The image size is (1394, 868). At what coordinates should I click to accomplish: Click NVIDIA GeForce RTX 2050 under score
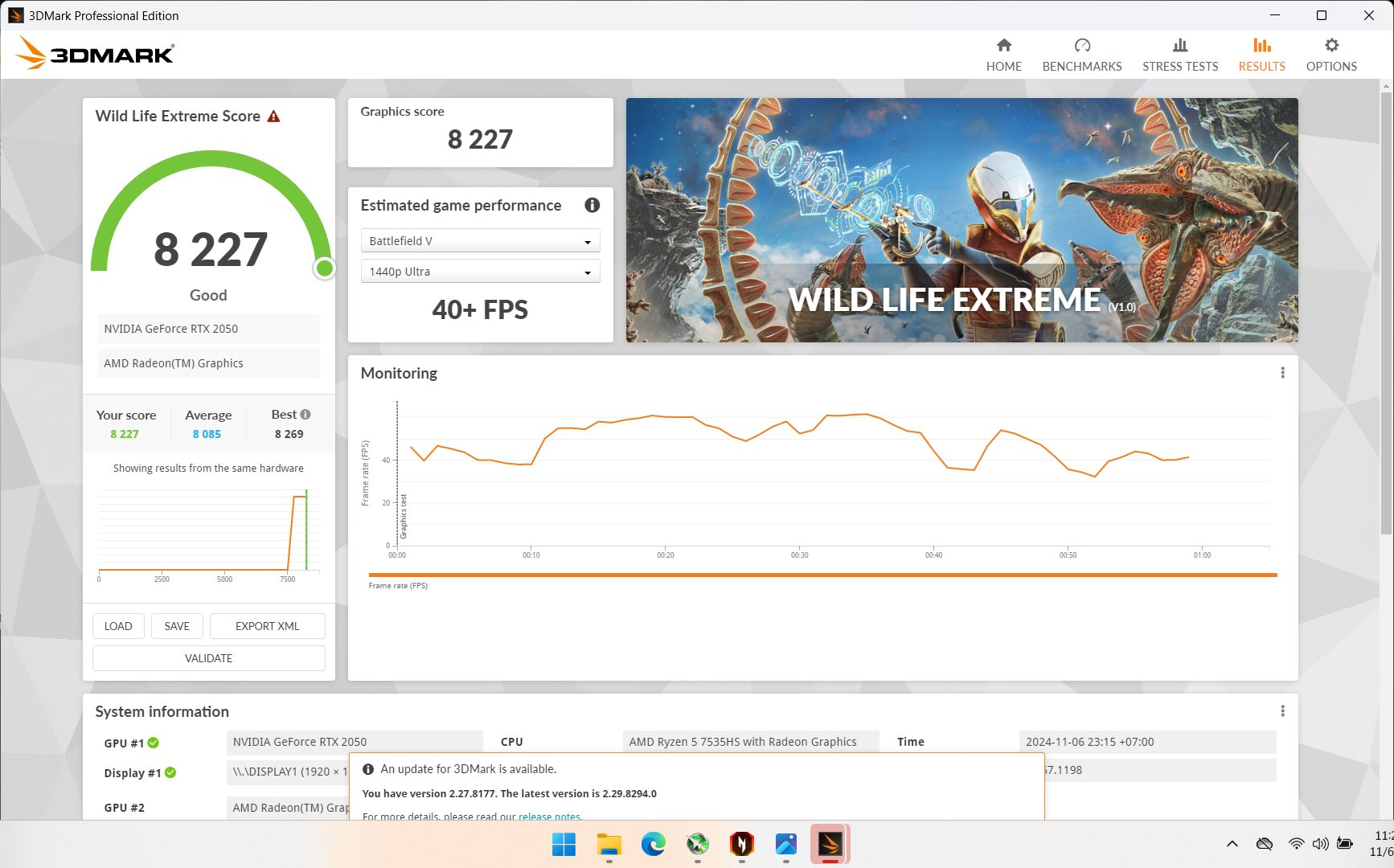coord(208,329)
